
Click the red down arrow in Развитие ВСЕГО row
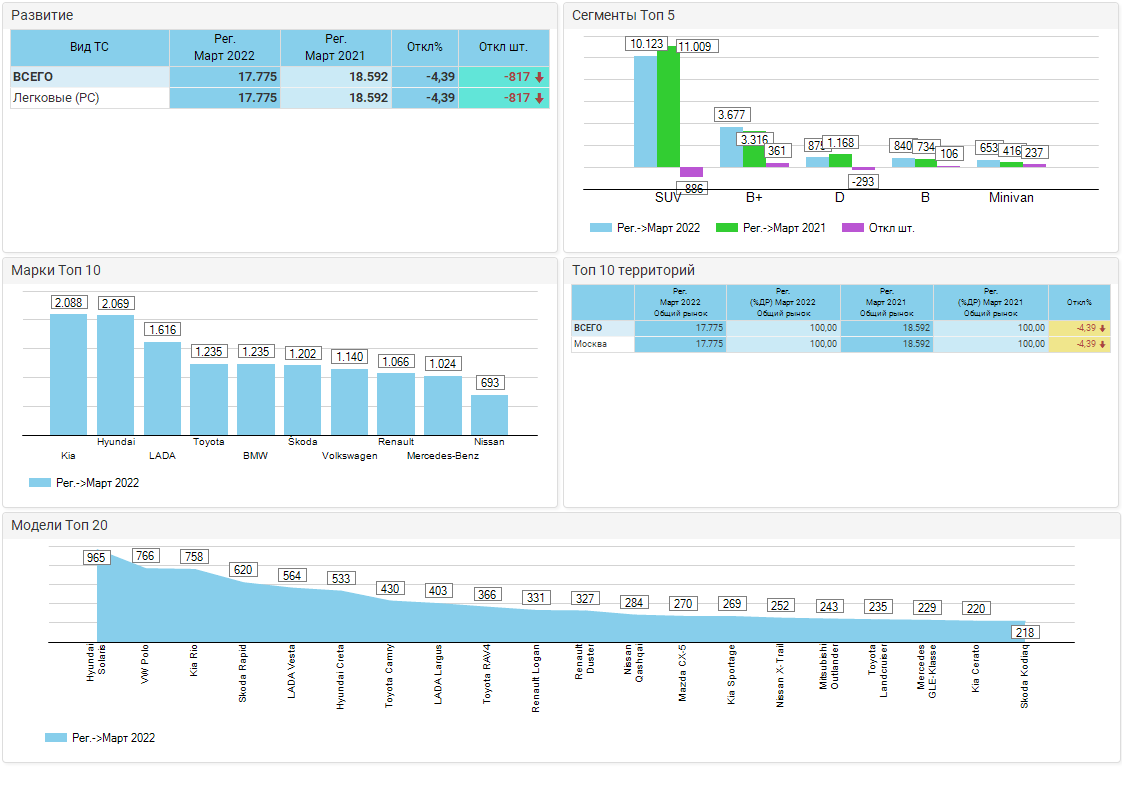point(539,77)
